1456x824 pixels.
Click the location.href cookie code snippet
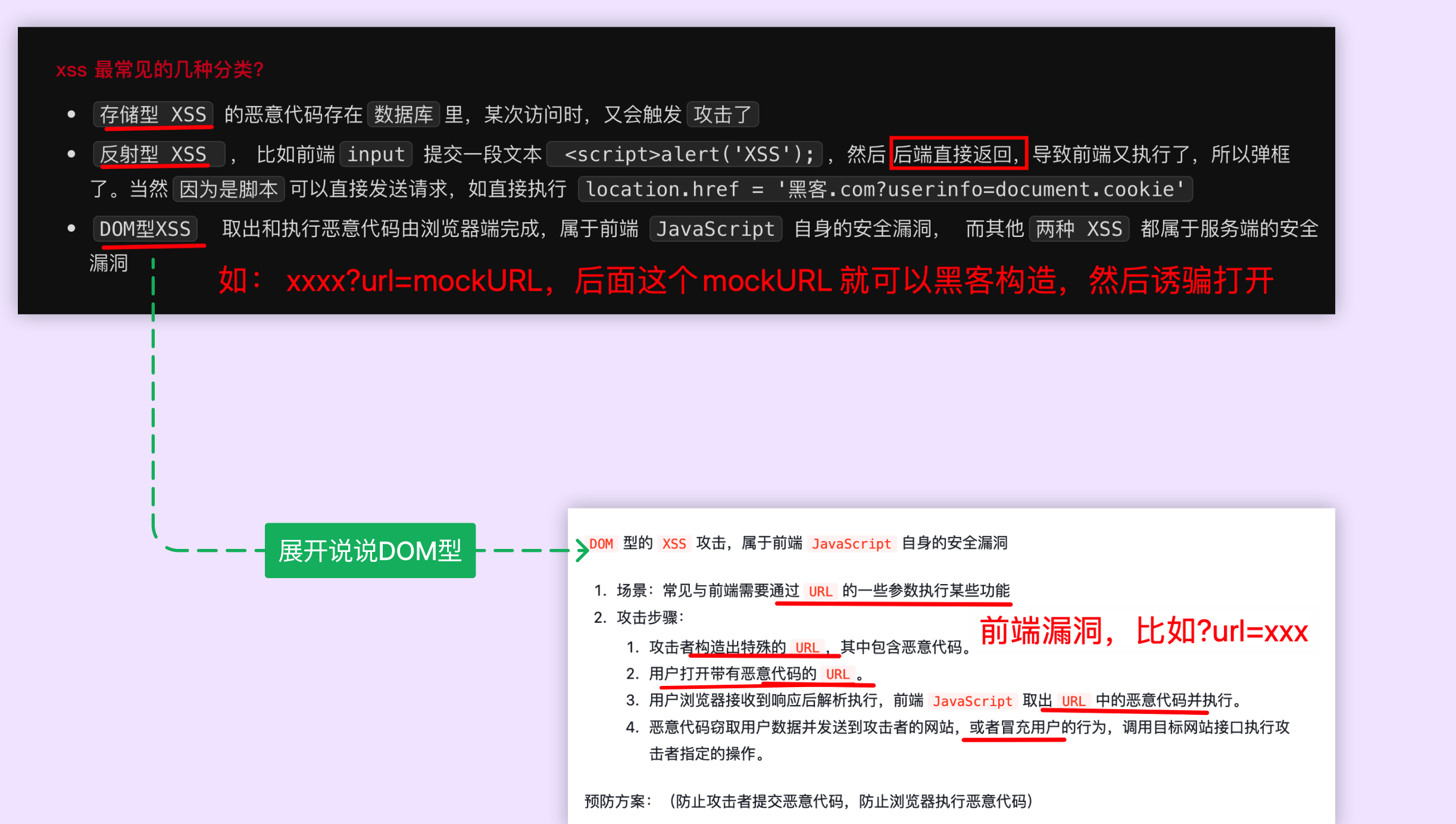click(885, 189)
